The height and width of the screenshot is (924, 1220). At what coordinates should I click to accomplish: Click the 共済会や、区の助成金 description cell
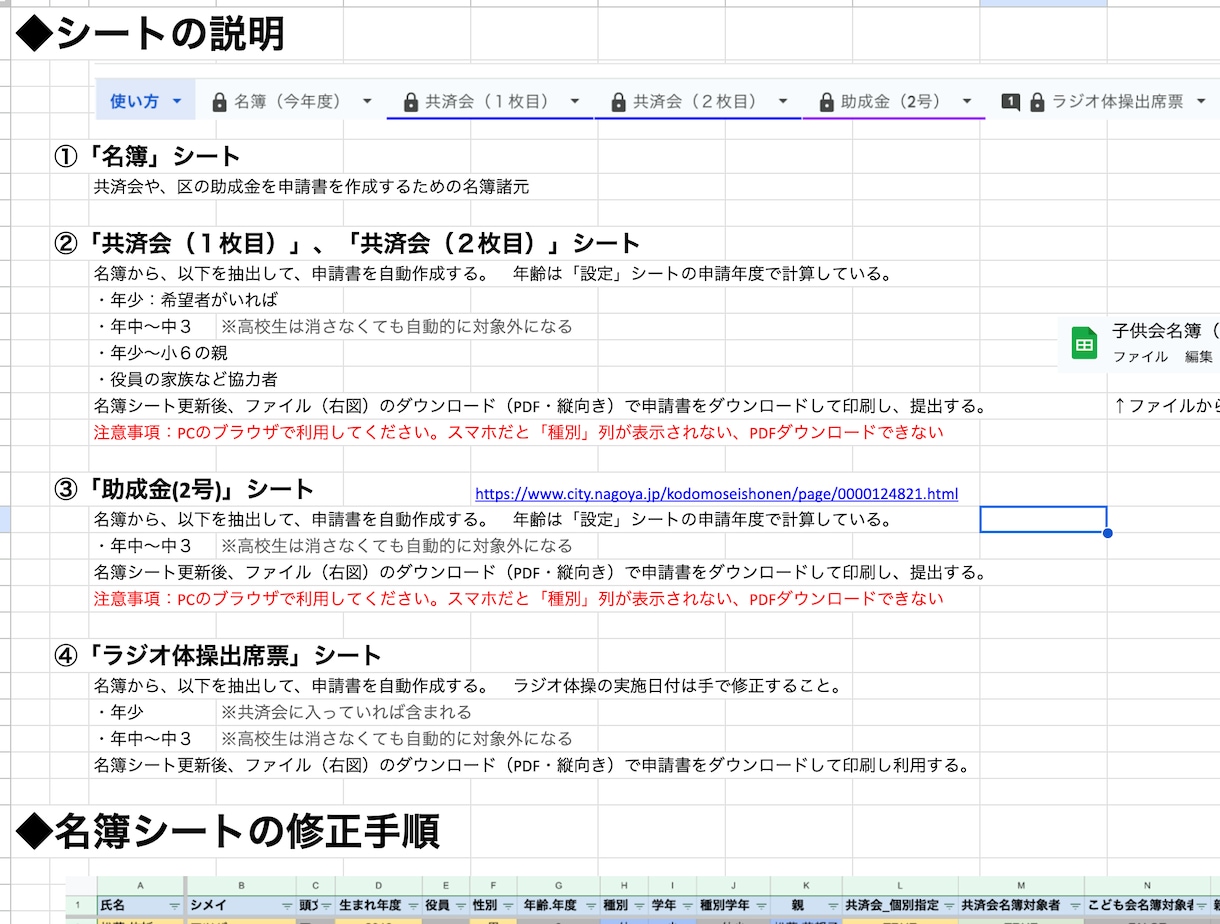pyautogui.click(x=311, y=187)
